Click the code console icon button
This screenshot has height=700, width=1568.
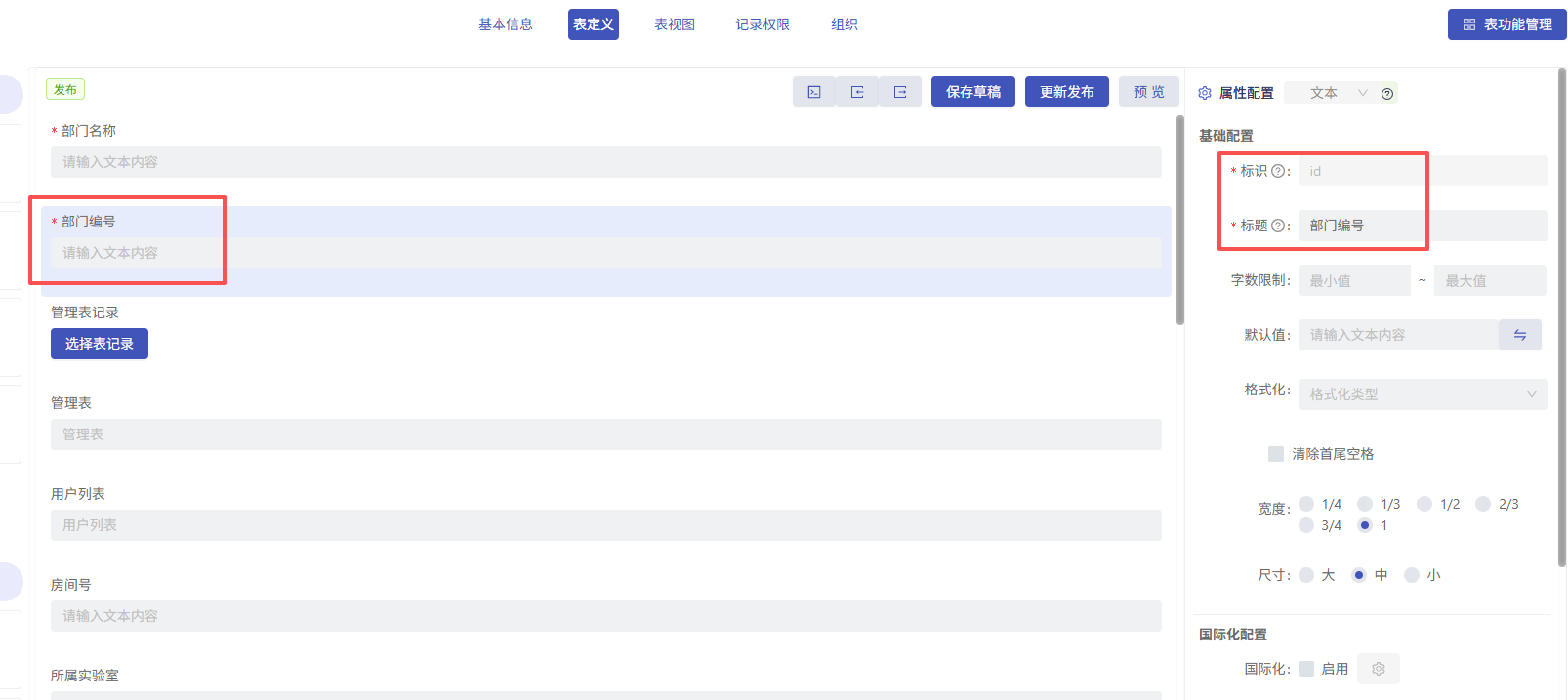pyautogui.click(x=814, y=92)
